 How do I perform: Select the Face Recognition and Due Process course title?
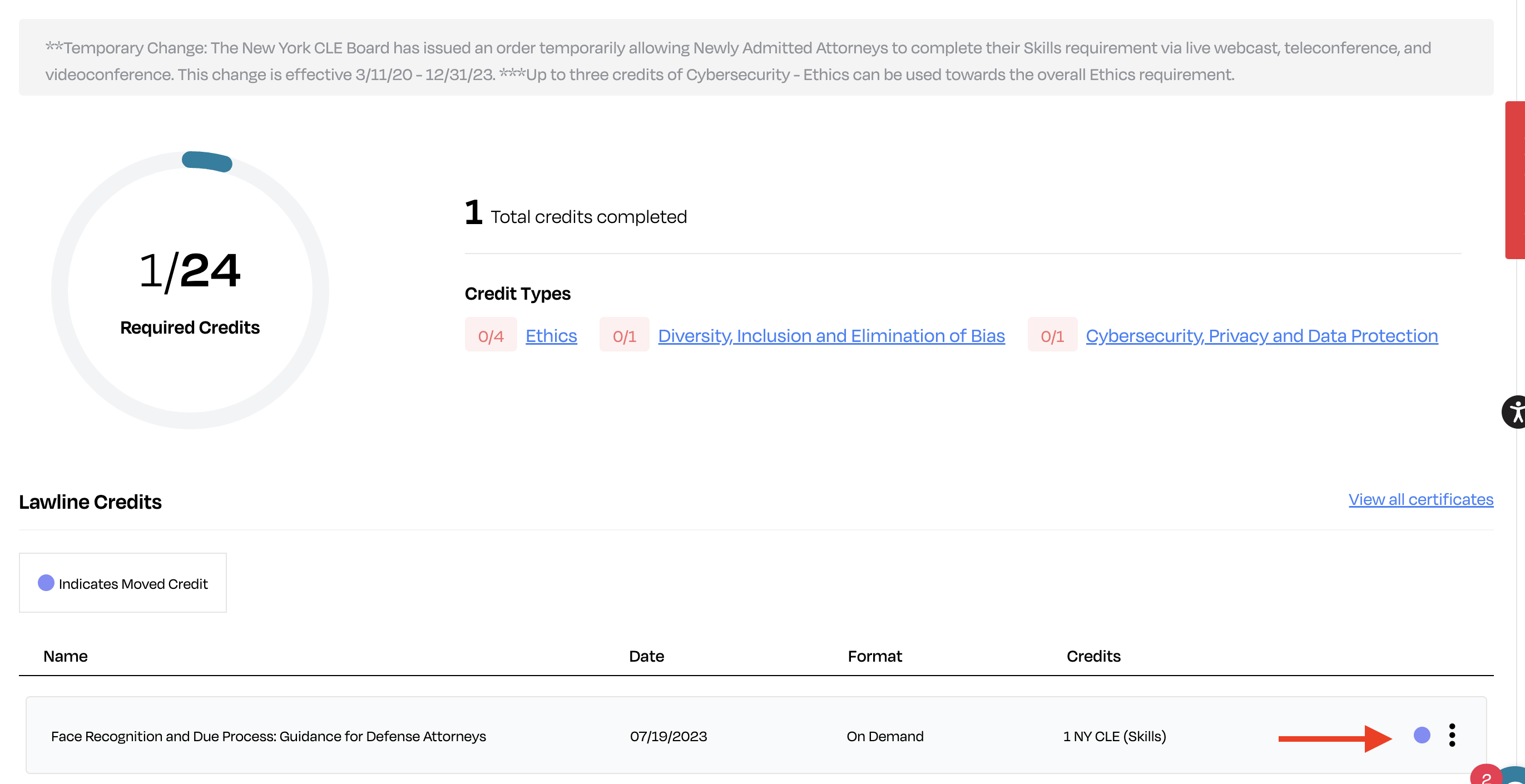(x=268, y=736)
